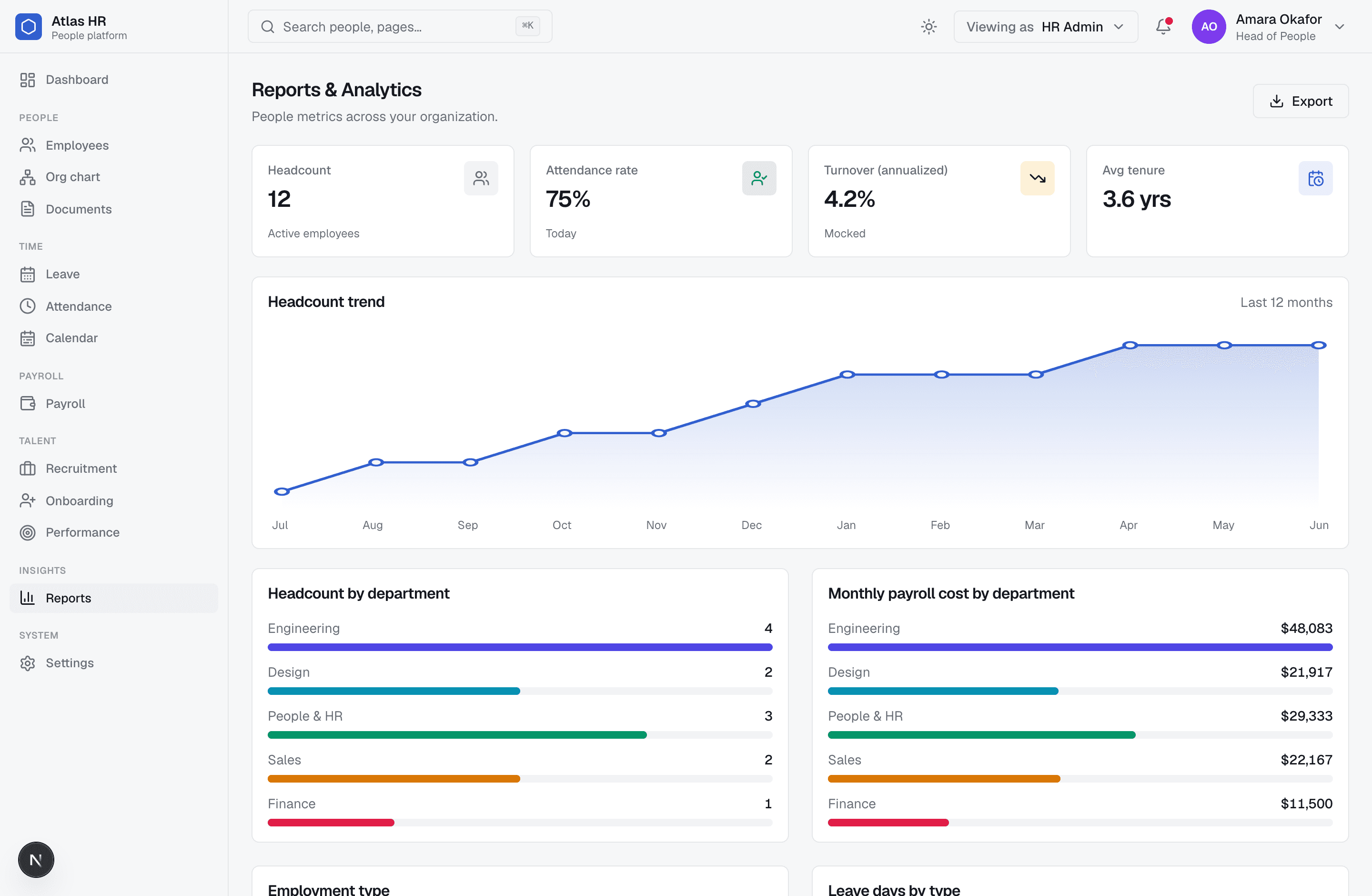Click the Turnover trending-down icon

[x=1037, y=178]
